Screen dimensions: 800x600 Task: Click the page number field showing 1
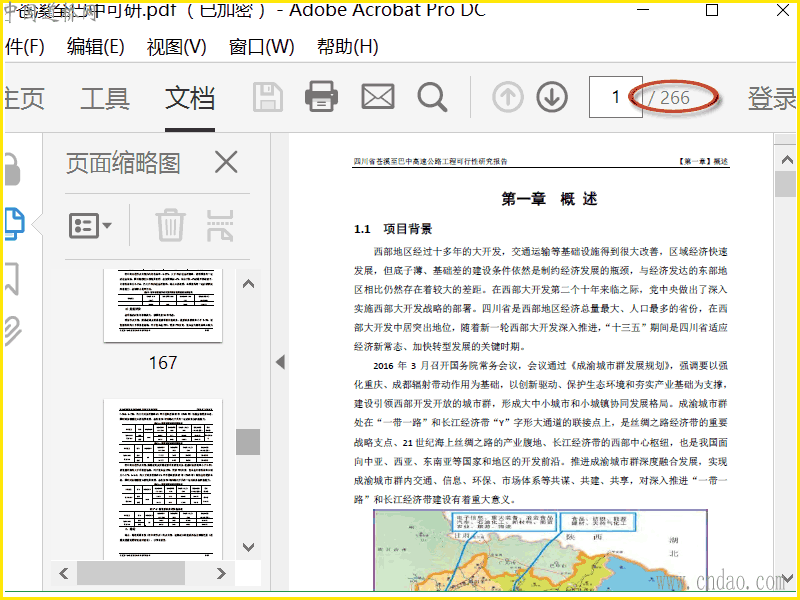[615, 97]
